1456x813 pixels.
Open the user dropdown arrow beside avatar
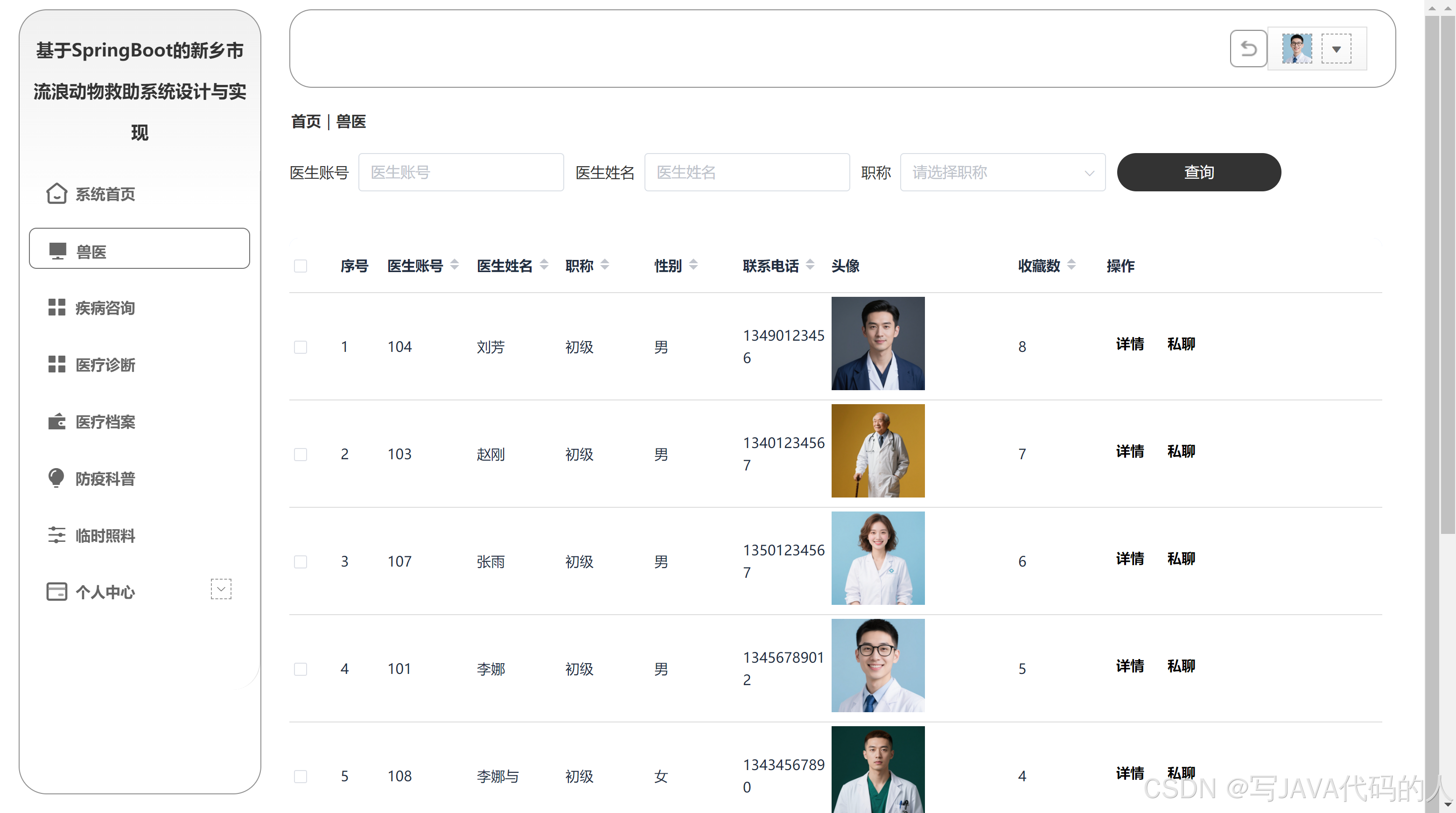click(1336, 49)
